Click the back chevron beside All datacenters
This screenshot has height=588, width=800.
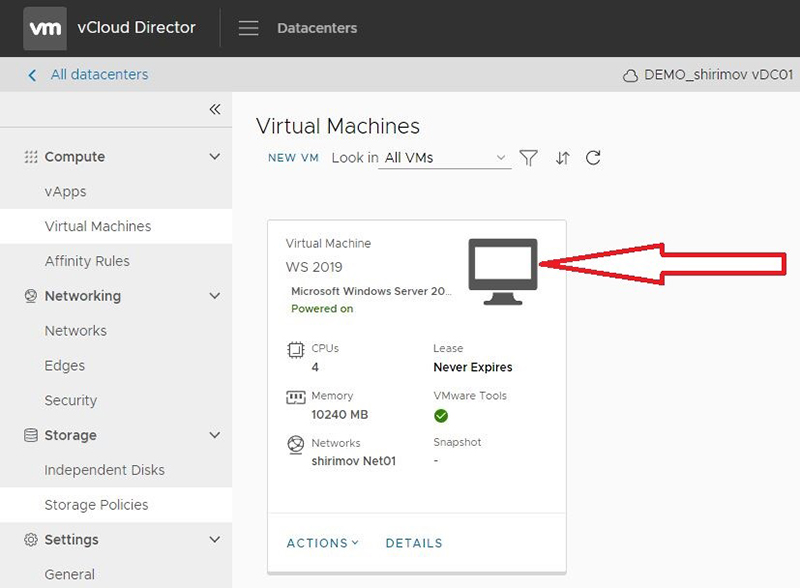point(32,76)
